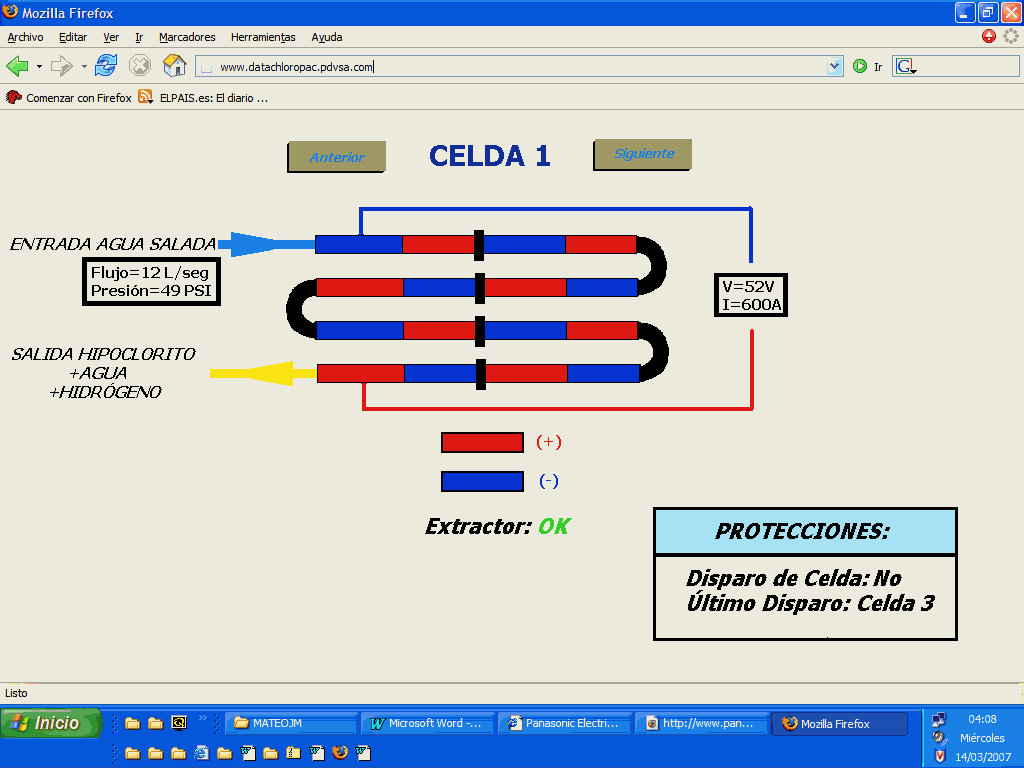Click the Inicio start button

(51, 723)
